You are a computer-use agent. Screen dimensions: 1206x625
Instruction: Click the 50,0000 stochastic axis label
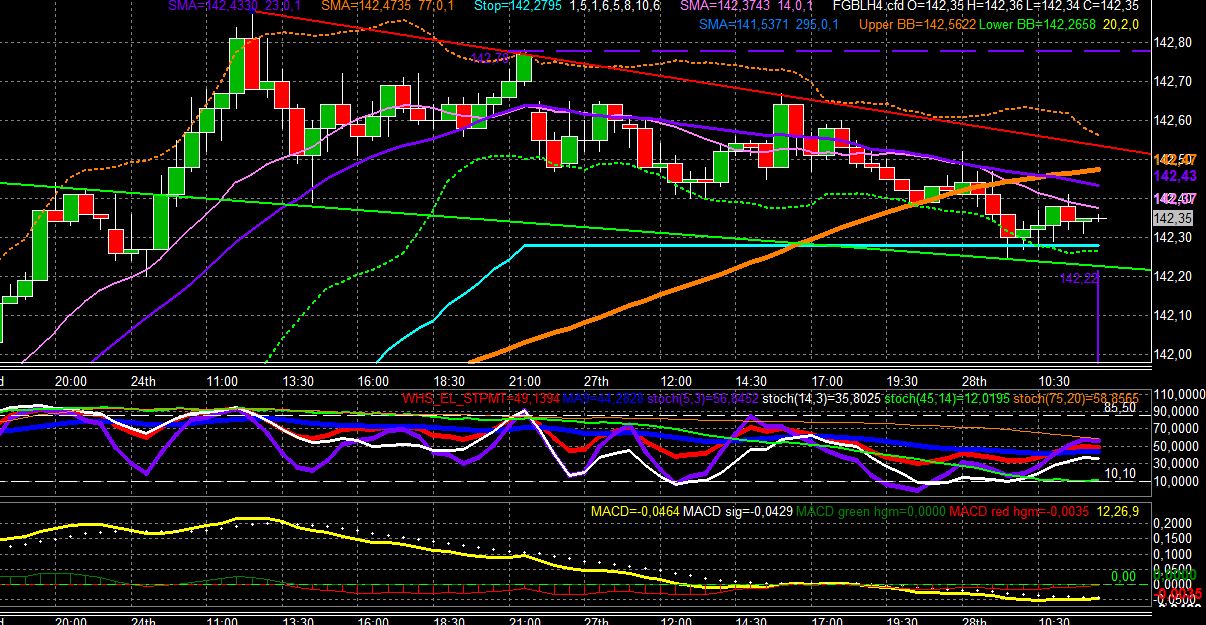[x=1176, y=445]
